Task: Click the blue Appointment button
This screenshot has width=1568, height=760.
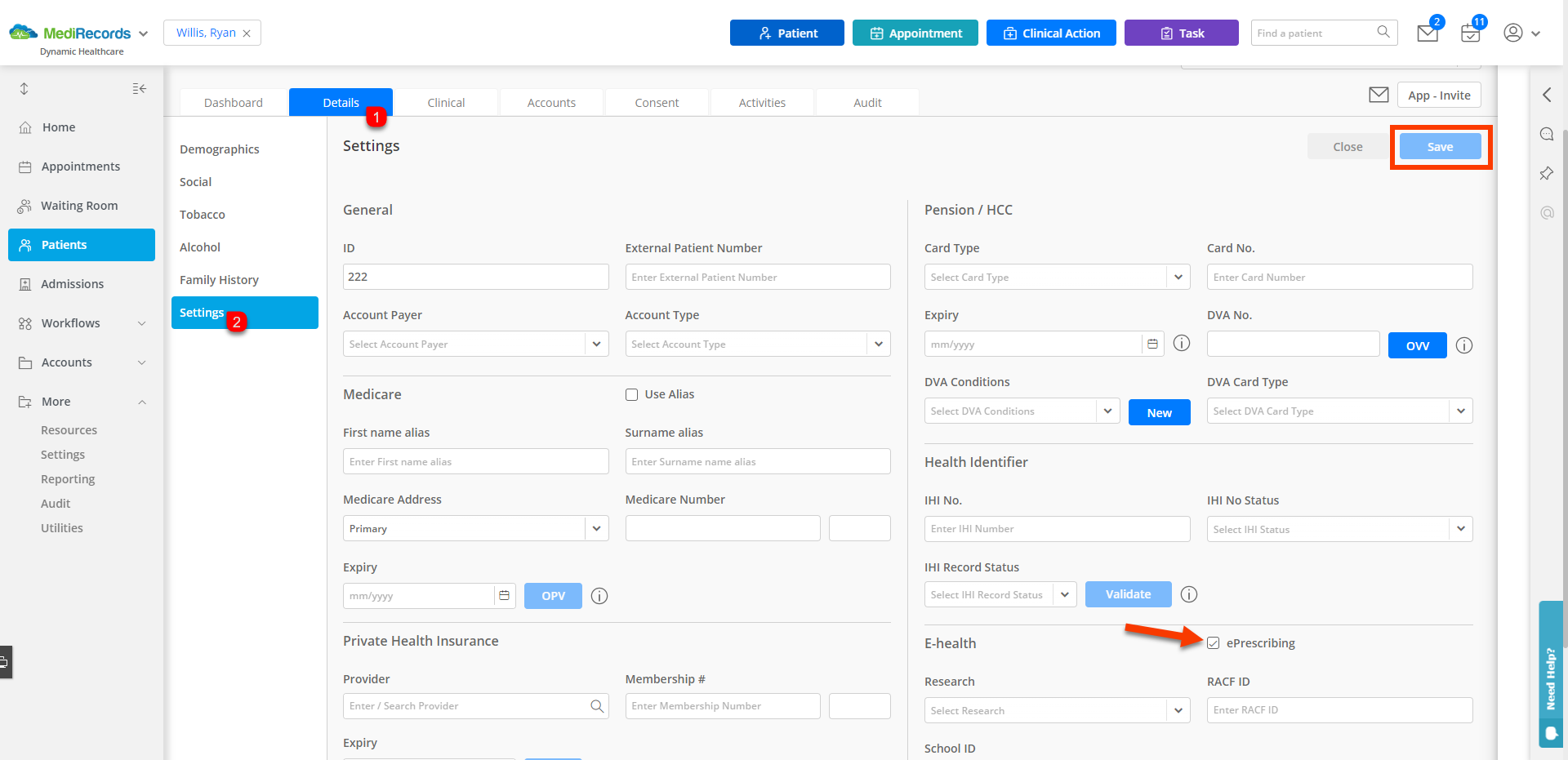Action: (x=915, y=33)
